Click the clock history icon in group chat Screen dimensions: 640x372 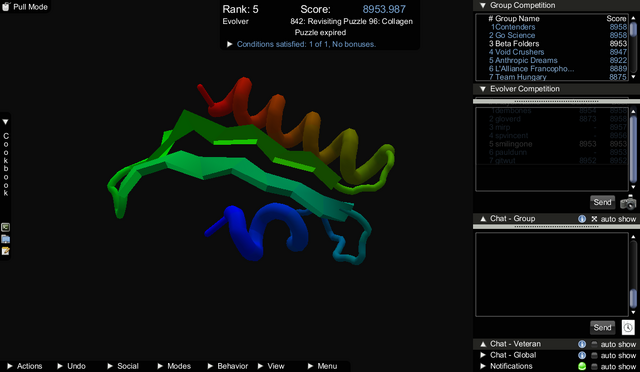[628, 327]
